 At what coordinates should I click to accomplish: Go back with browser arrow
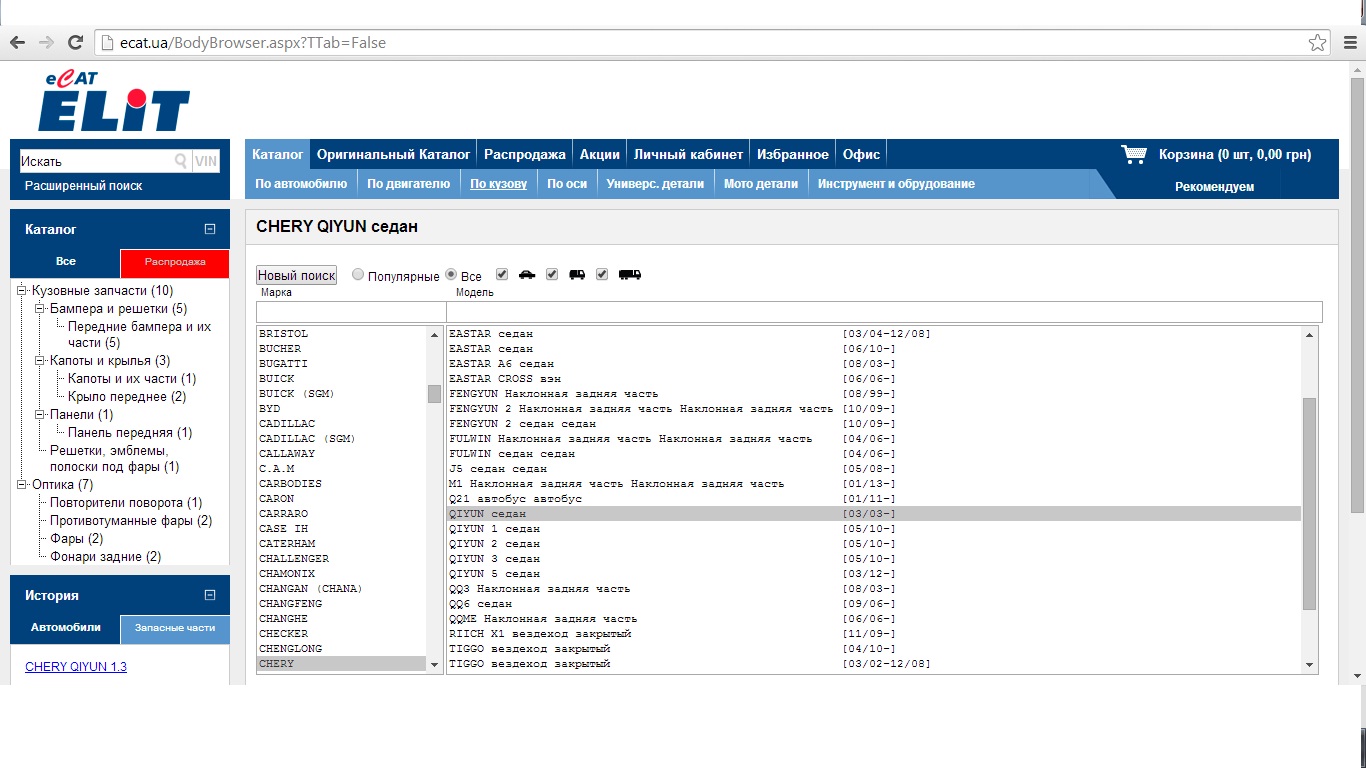tap(17, 43)
